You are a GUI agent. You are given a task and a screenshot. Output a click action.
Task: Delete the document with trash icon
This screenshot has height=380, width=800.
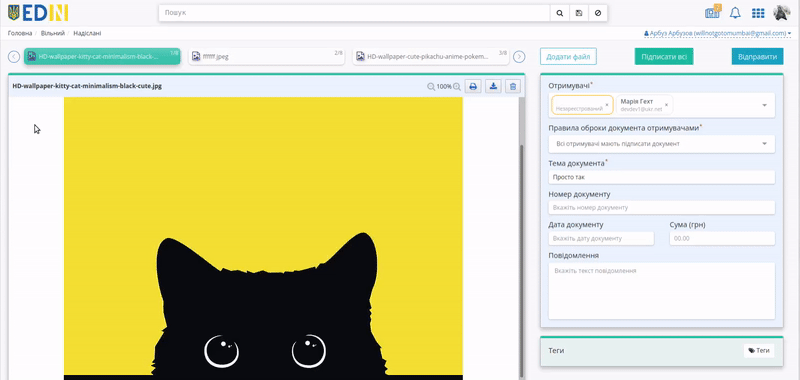click(x=513, y=87)
